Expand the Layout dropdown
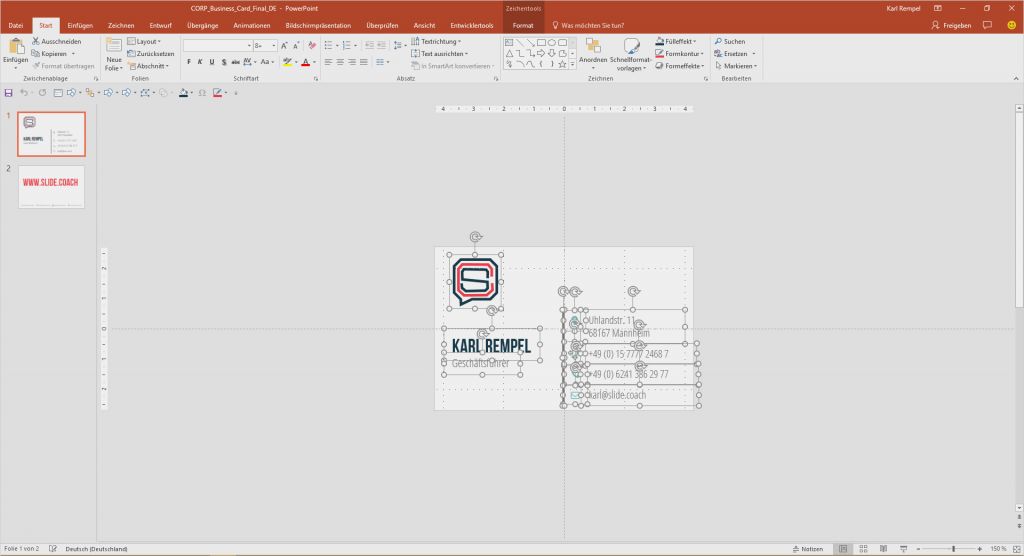The height and width of the screenshot is (556, 1024). pos(148,41)
